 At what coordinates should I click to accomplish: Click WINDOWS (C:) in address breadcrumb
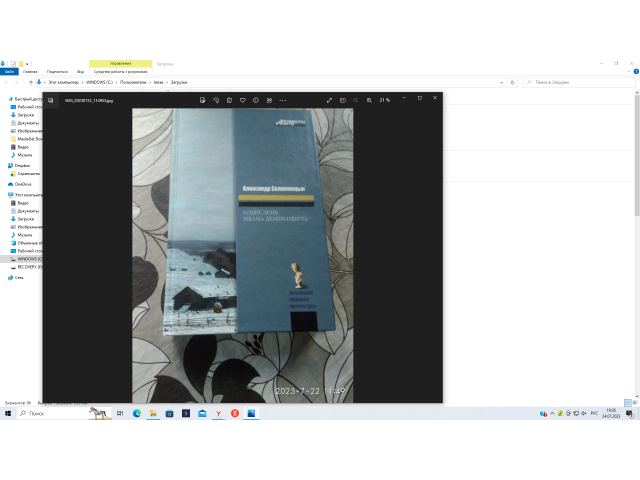coord(99,82)
